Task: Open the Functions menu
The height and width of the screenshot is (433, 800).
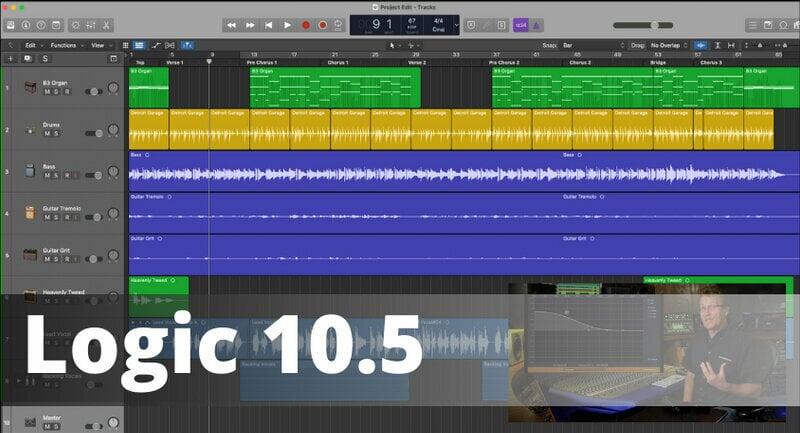Action: [67, 45]
